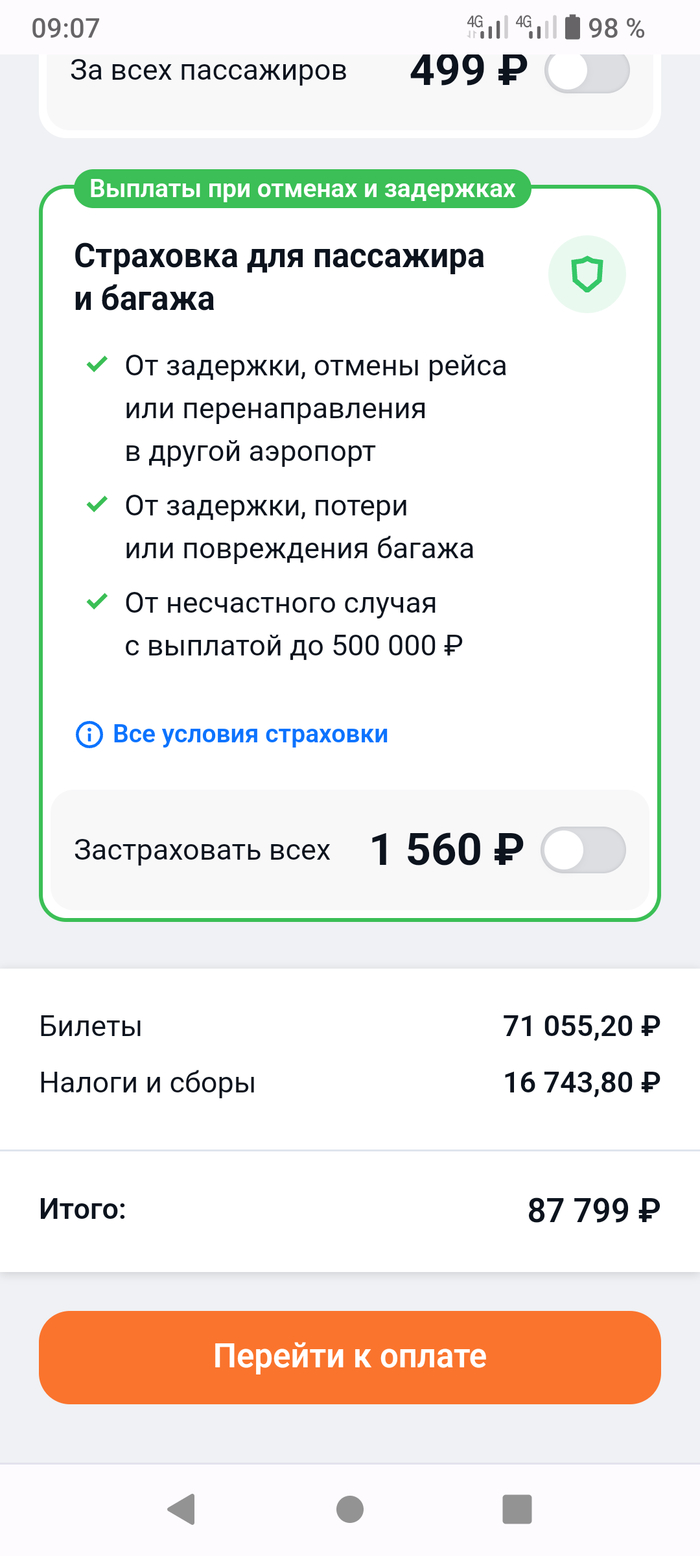The height and width of the screenshot is (1556, 700).
Task: Tap the 1 560 ₽ insurance price
Action: 447,851
